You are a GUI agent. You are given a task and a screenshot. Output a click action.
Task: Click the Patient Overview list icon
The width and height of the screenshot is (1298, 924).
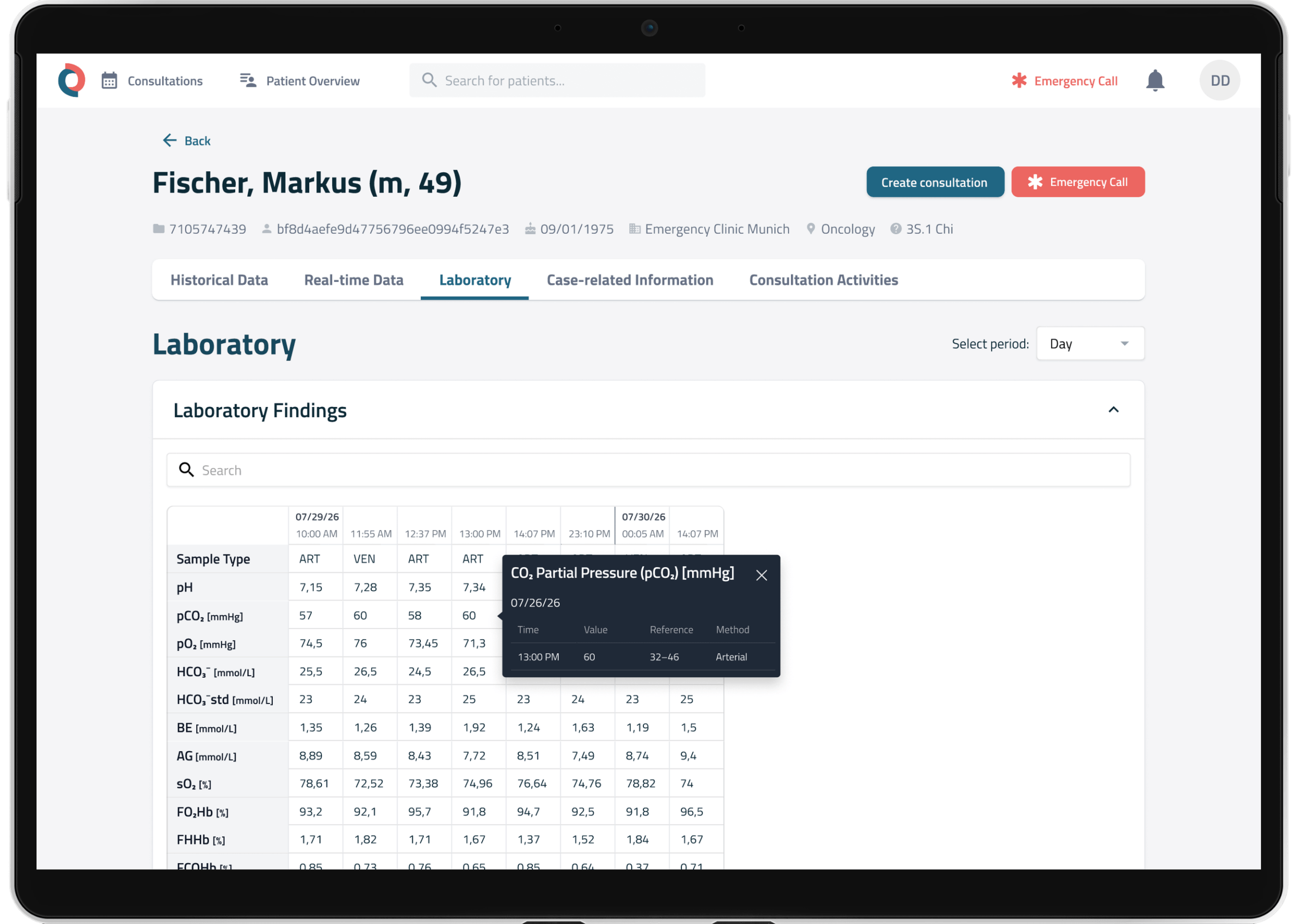point(248,80)
